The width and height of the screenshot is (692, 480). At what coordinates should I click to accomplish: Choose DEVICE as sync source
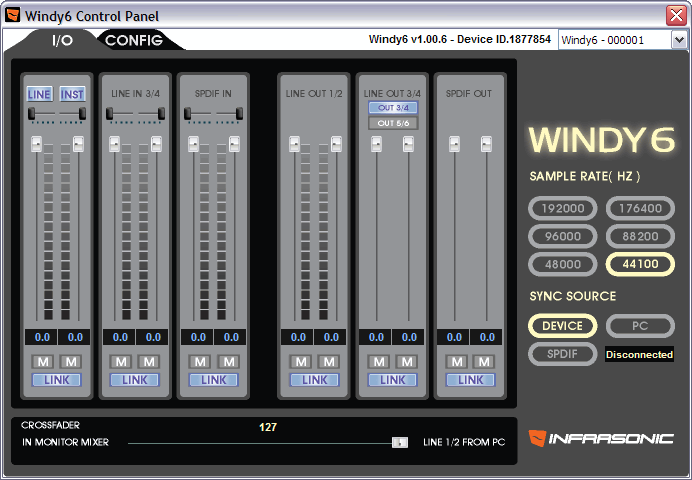pyautogui.click(x=563, y=326)
